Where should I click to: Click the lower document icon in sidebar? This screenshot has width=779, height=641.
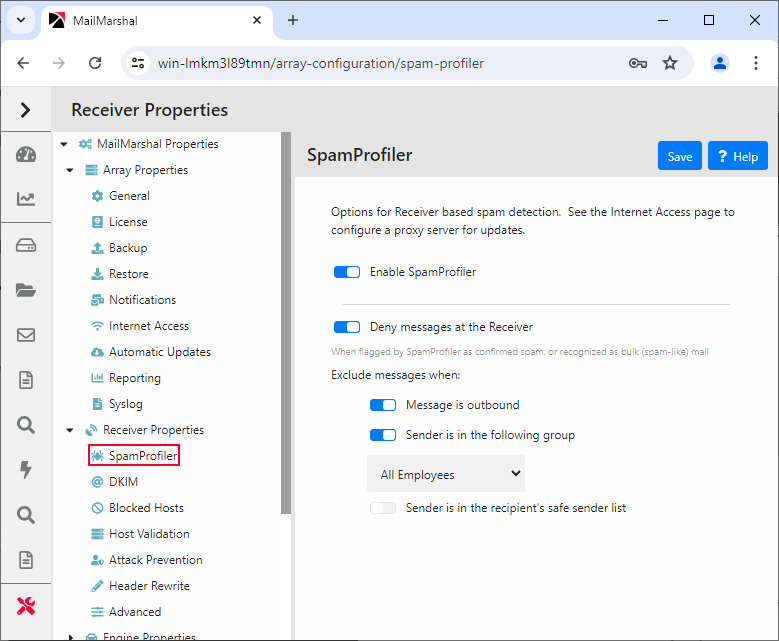pyautogui.click(x=26, y=560)
